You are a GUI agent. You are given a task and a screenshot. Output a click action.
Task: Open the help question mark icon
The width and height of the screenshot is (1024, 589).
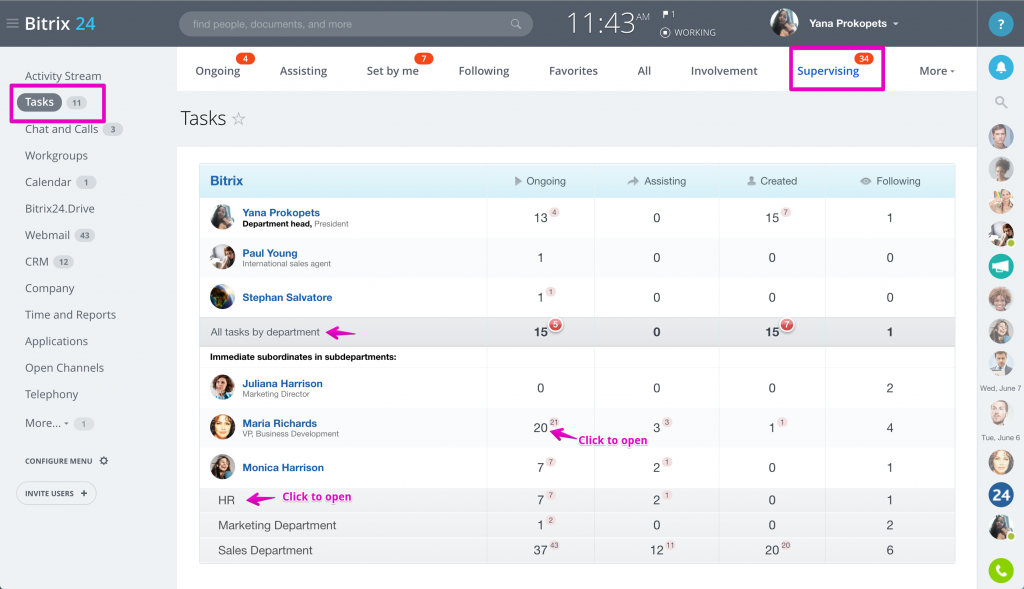[x=1000, y=24]
